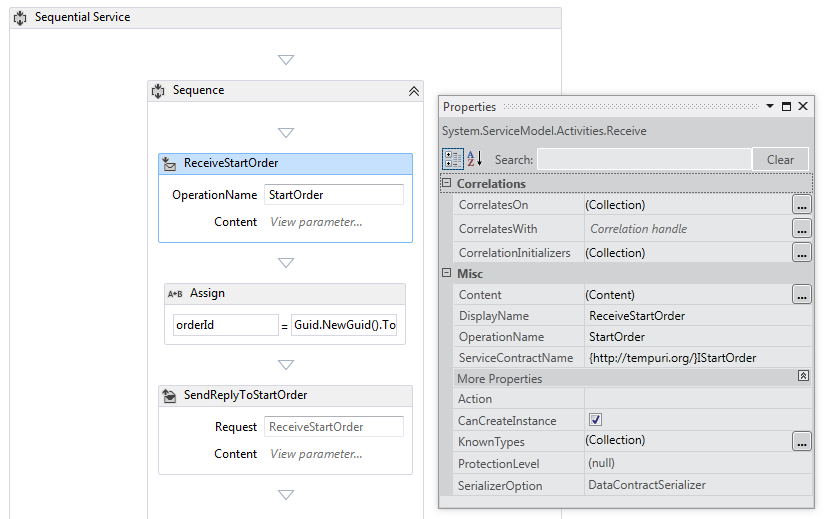Click the Guid.NewGuid() expression field

coord(344,325)
